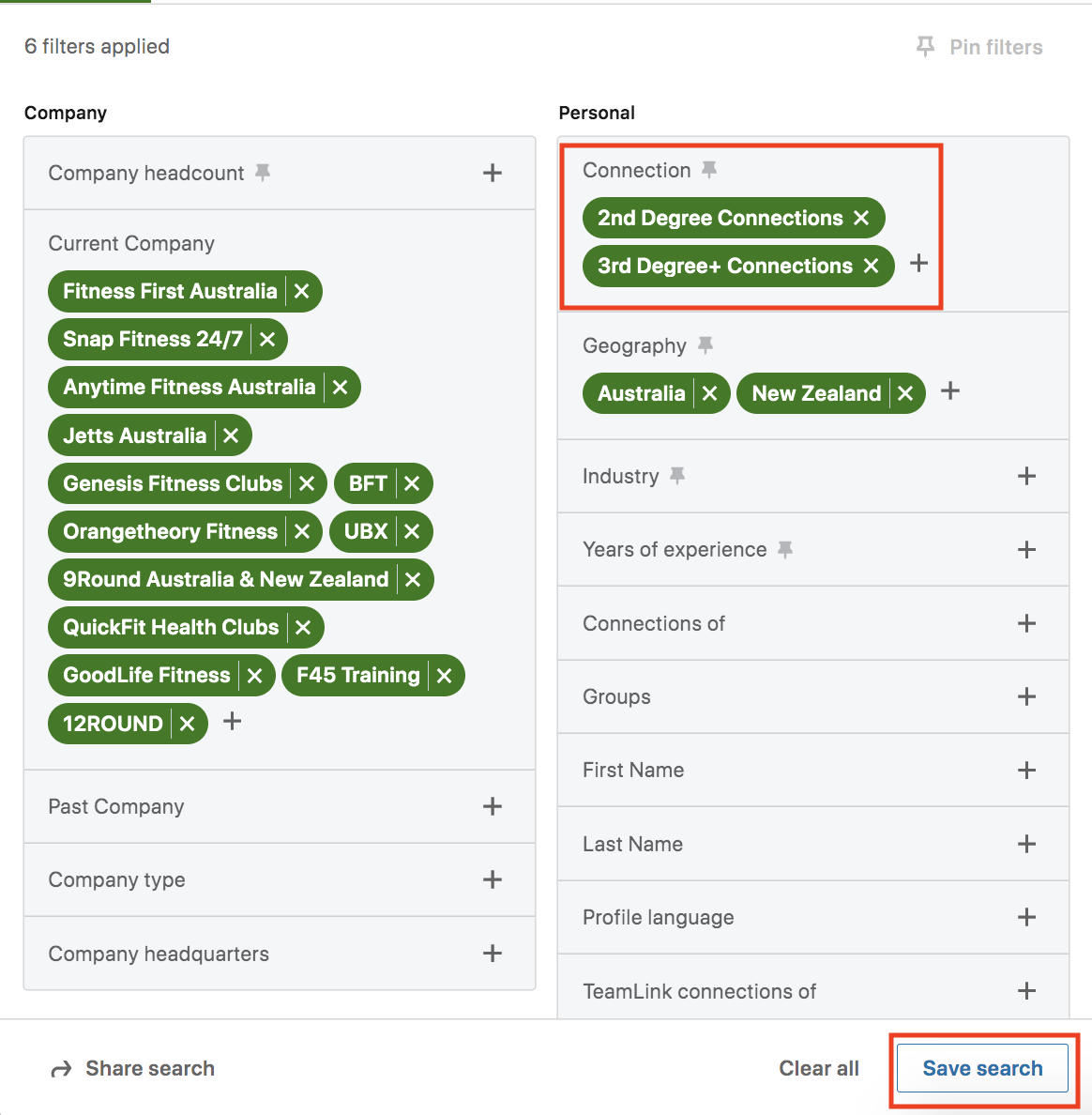
Task: Select the F45 Training chip label
Action: point(358,676)
